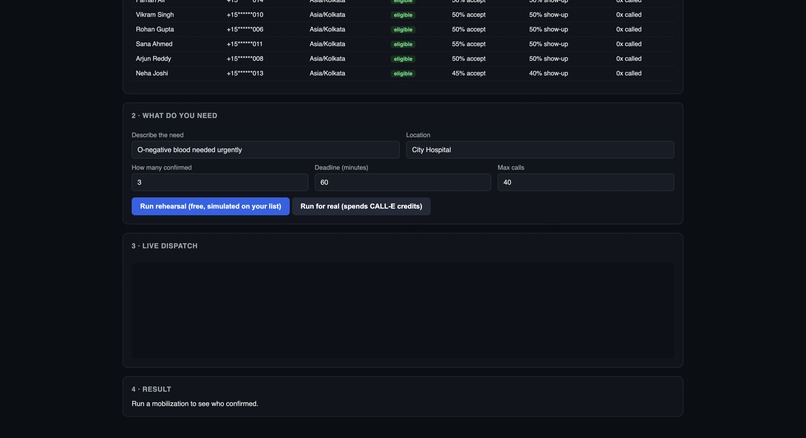
Task: Click the 3 · Live Dispatch heading
Action: click(x=164, y=246)
